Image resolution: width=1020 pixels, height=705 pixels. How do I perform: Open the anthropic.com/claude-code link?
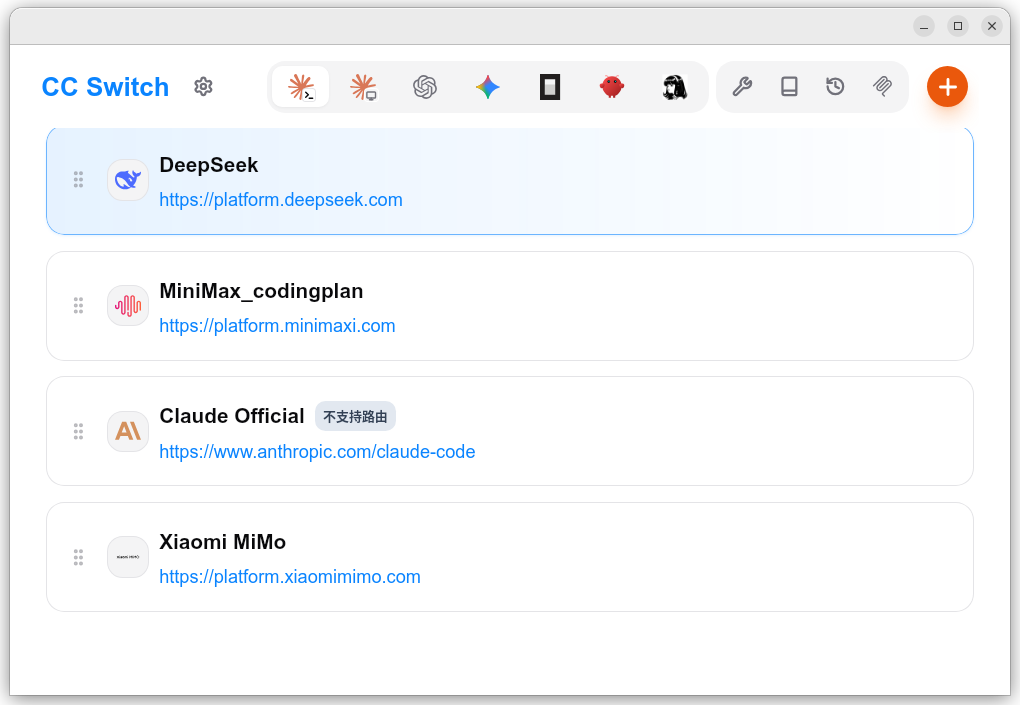(317, 451)
